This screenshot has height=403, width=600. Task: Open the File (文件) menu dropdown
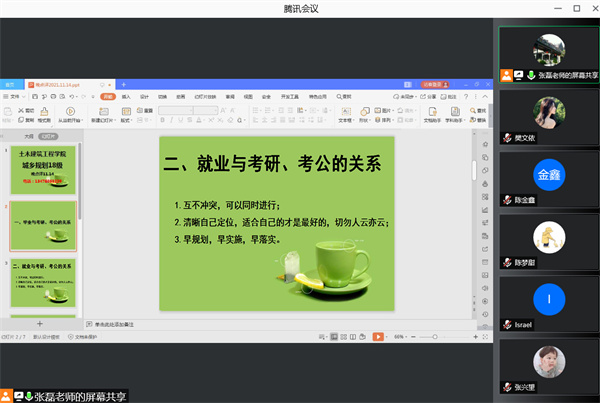click(x=13, y=96)
